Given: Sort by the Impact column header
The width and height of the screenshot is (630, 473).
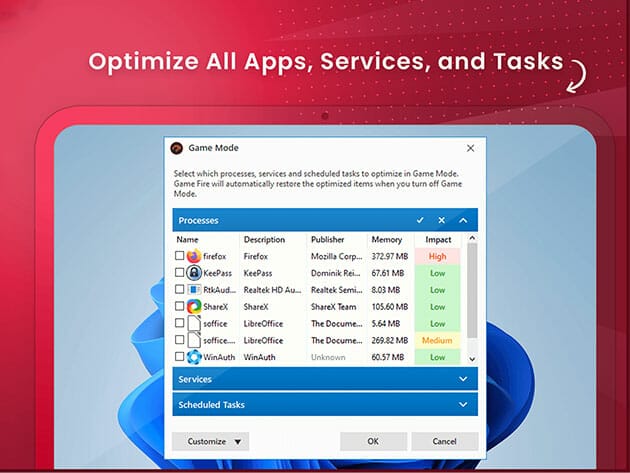Looking at the screenshot, I should tap(438, 240).
